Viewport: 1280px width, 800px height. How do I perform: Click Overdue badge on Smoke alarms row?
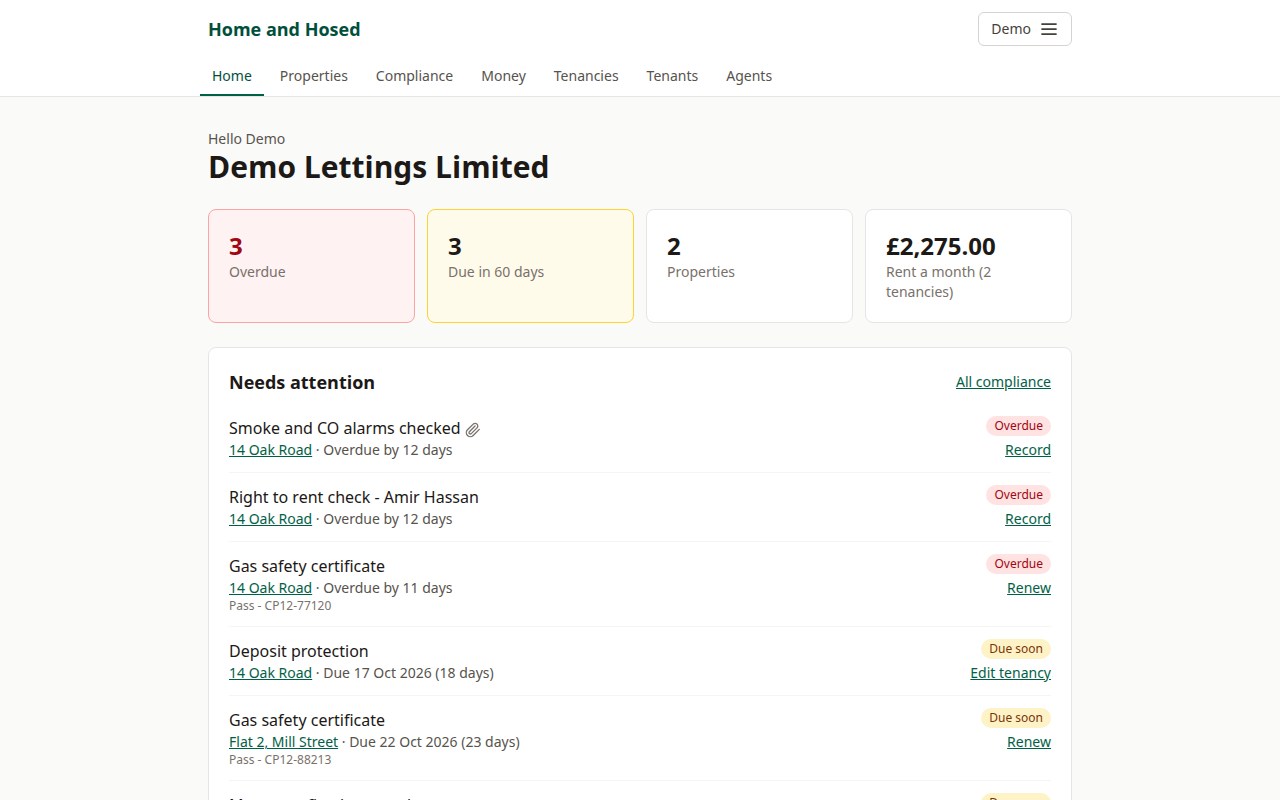coord(1018,426)
